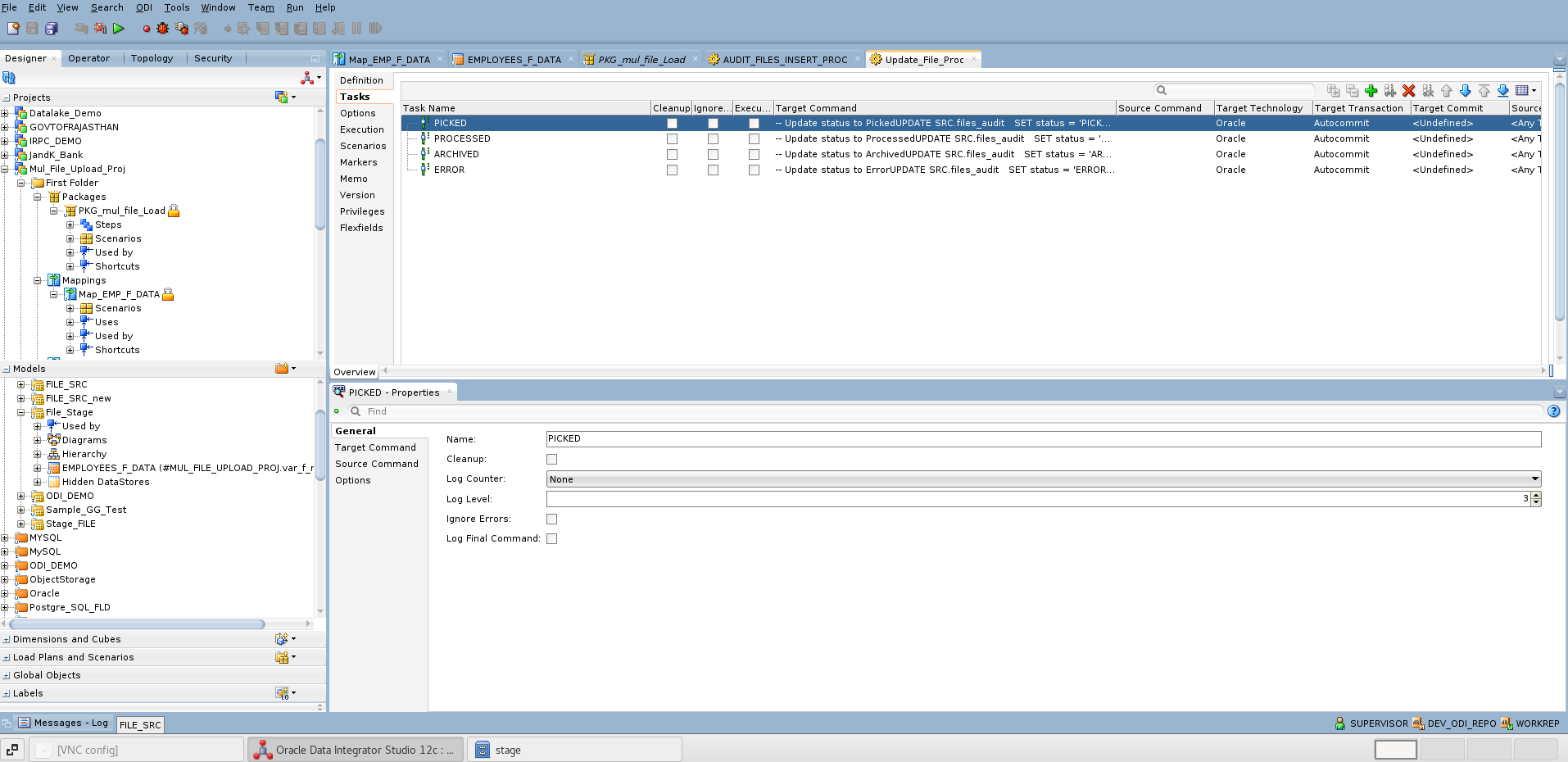Open the help question-mark icon near Find bar
Image resolution: width=1568 pixels, height=762 pixels.
pos(1554,411)
